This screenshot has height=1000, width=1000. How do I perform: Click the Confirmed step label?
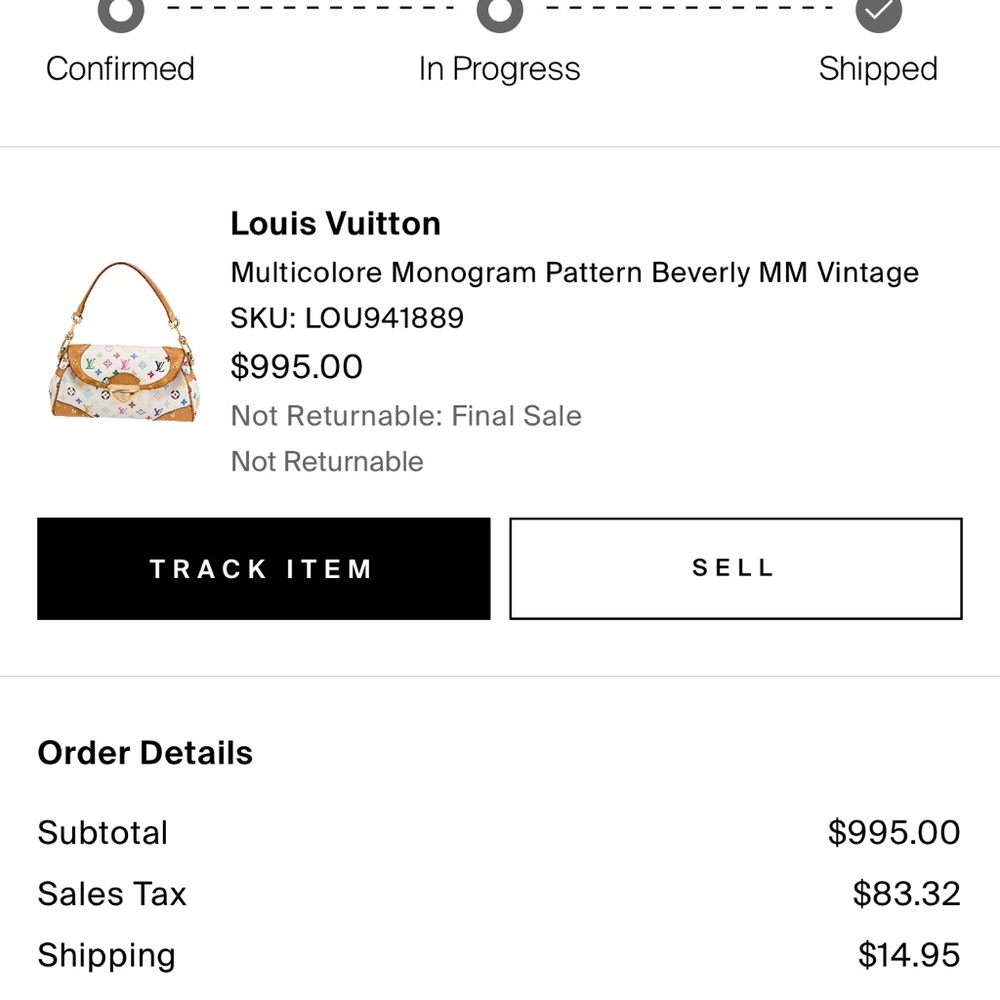[x=120, y=69]
